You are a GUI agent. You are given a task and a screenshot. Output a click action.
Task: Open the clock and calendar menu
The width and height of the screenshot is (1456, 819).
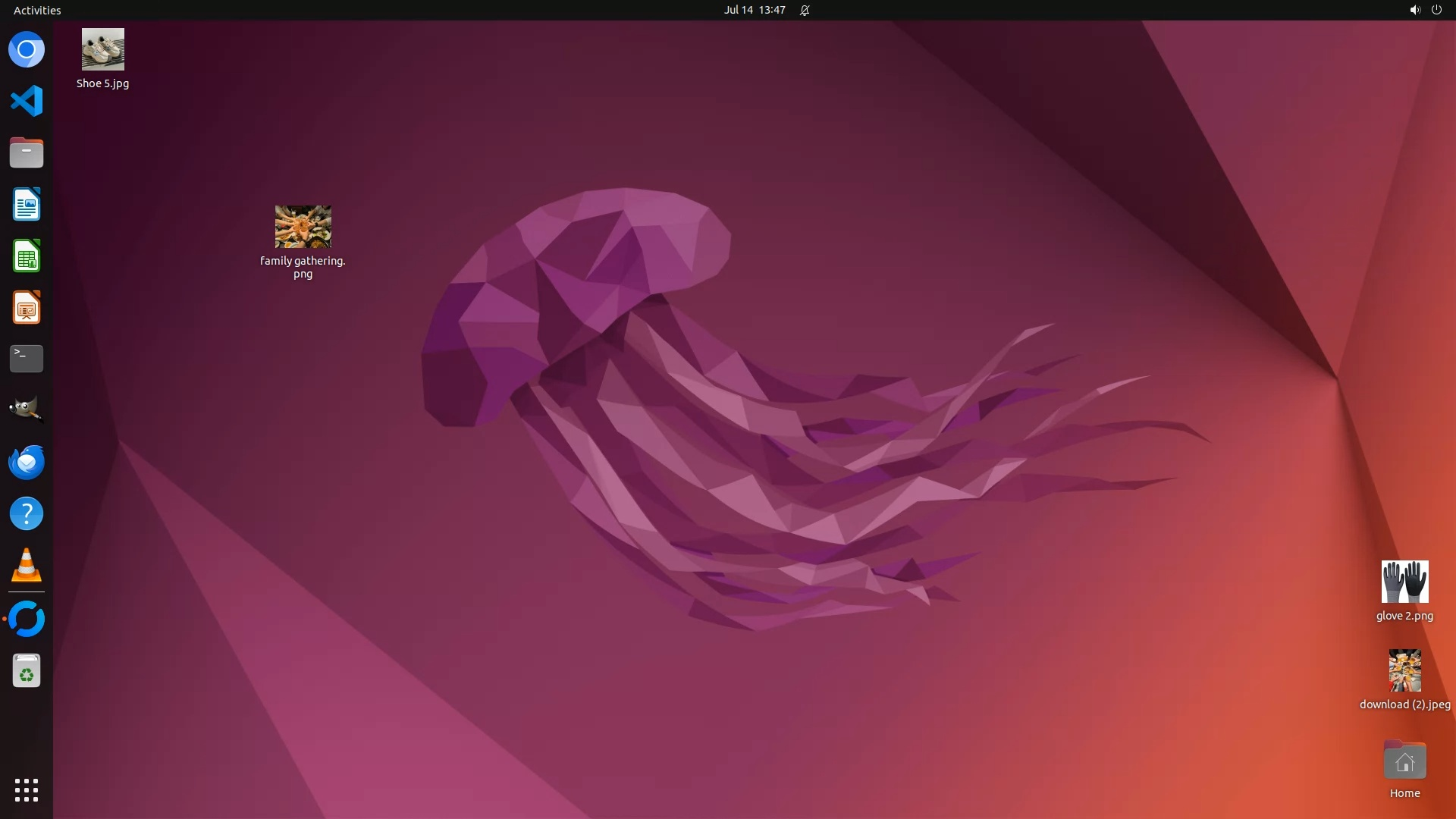tap(754, 10)
